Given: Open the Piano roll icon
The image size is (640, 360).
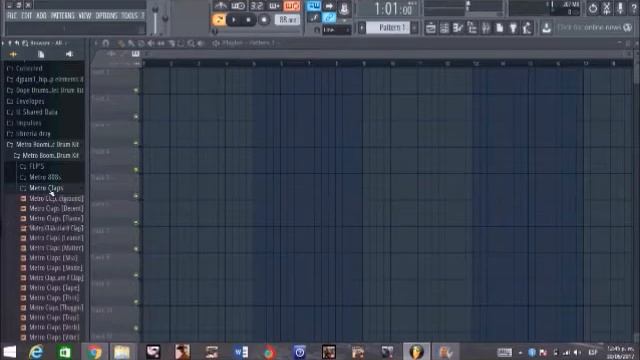Looking at the screenshot, I should click(458, 28).
